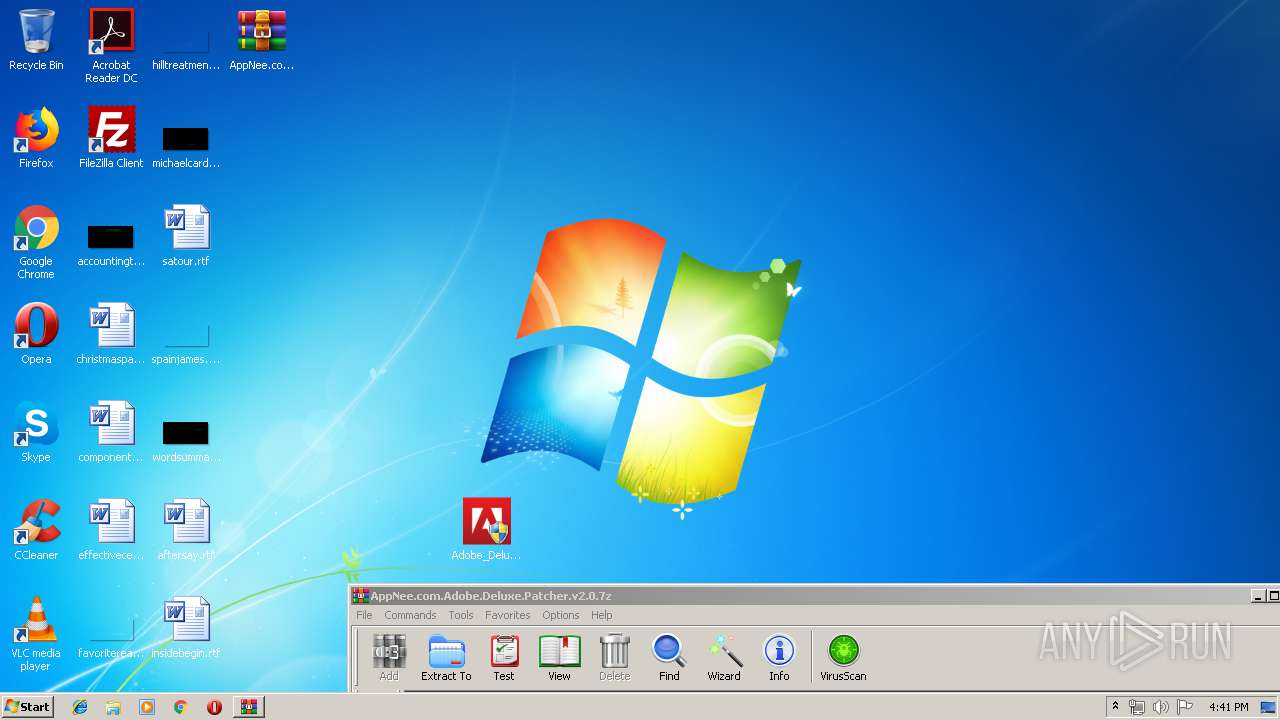The image size is (1280, 720).
Task: Click the View toolbar button in WinRAR
Action: point(559,658)
